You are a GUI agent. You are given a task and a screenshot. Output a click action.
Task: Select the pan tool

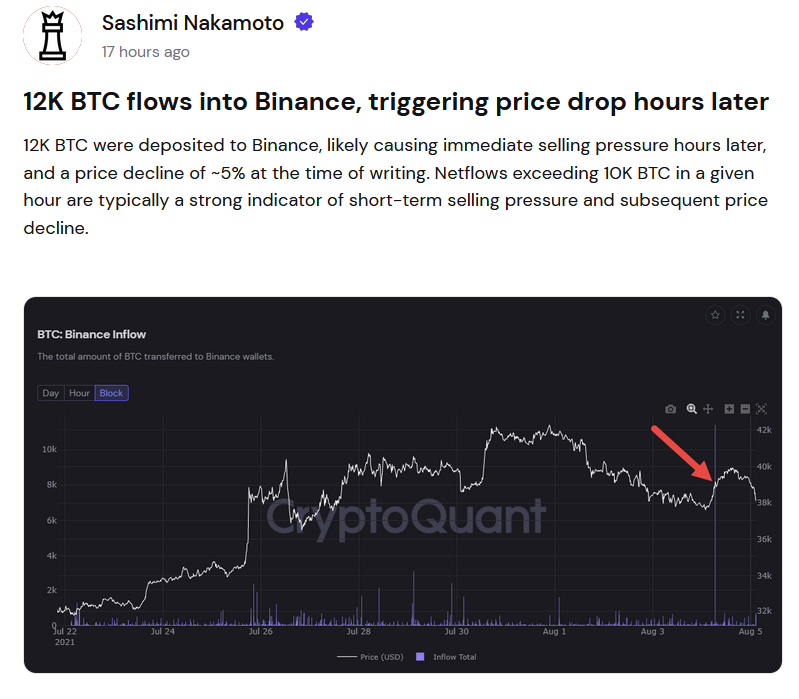[x=708, y=409]
